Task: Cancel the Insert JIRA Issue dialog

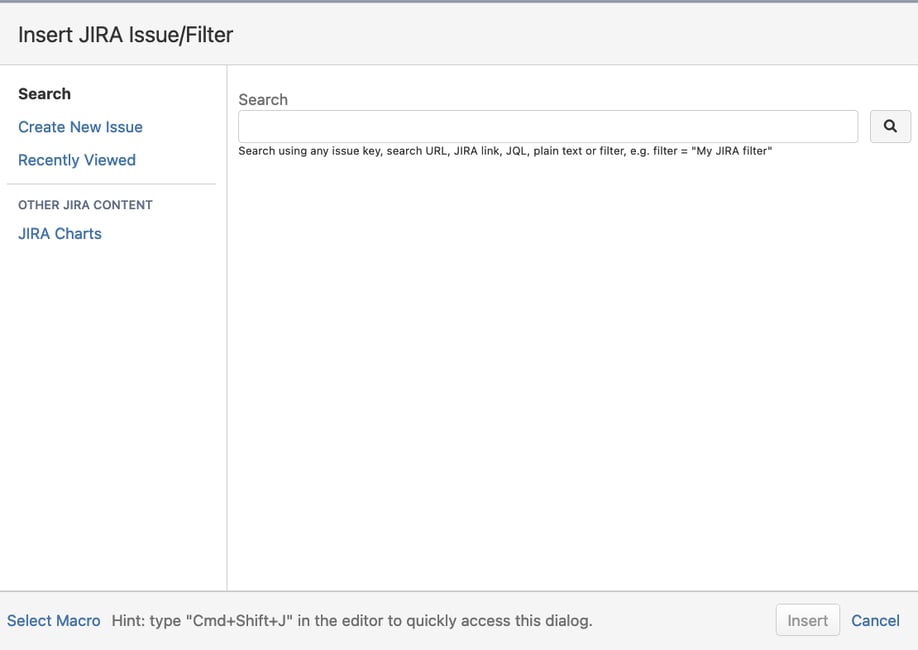Action: pyautogui.click(x=874, y=620)
